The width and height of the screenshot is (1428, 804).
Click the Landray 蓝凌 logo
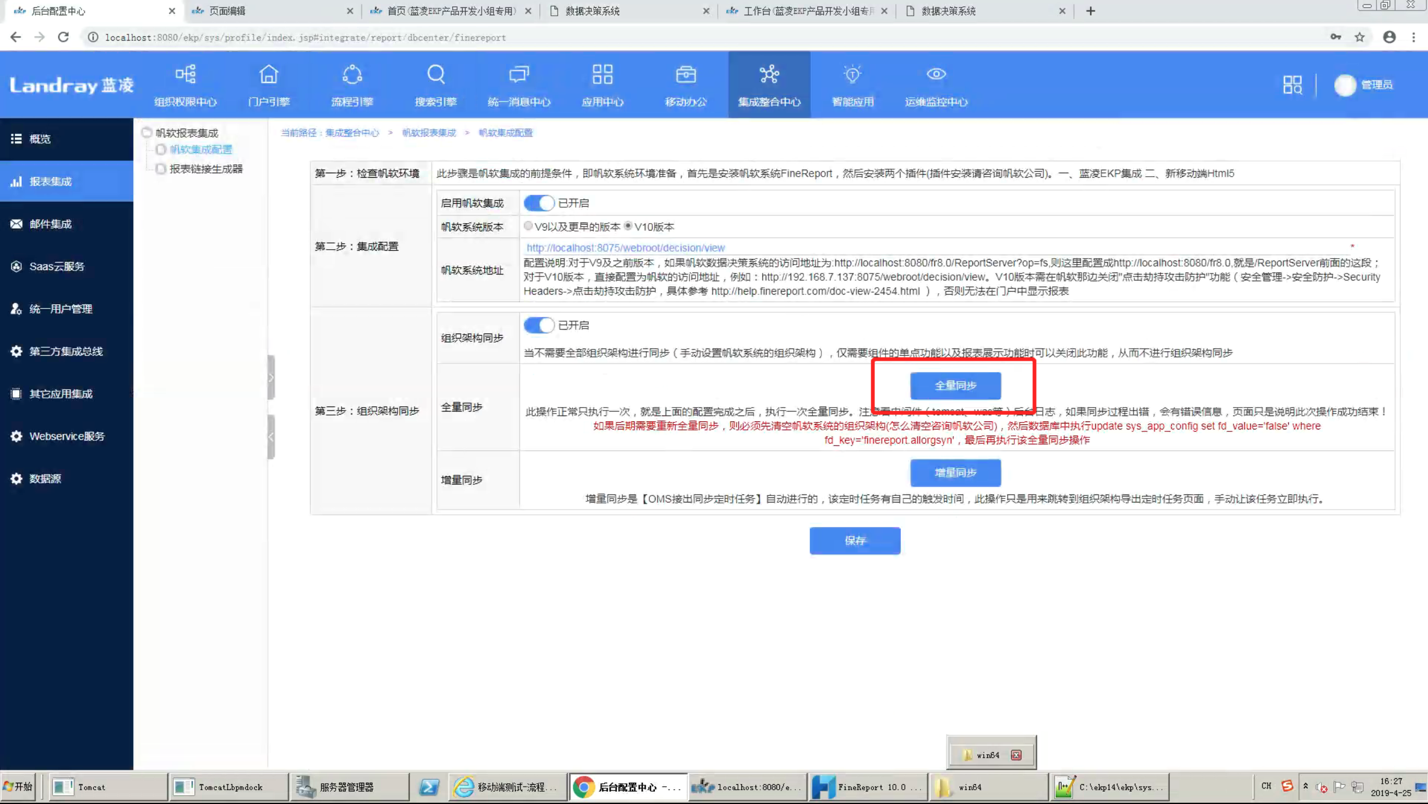coord(72,85)
